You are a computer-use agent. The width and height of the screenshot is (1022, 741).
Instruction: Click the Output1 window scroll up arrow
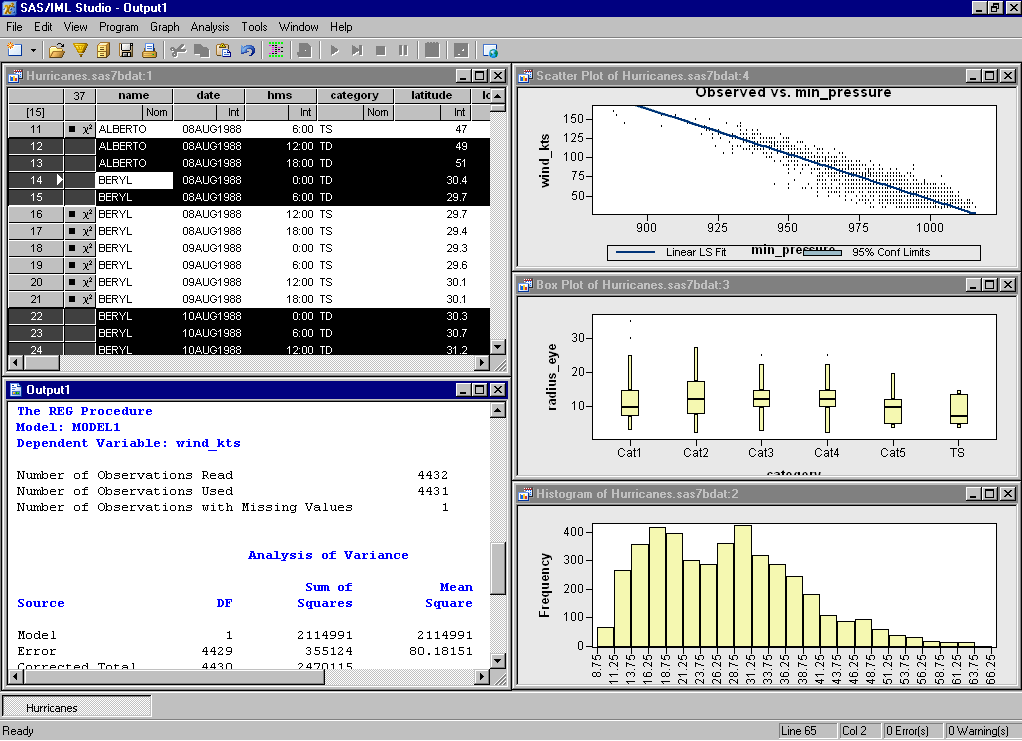click(497, 410)
